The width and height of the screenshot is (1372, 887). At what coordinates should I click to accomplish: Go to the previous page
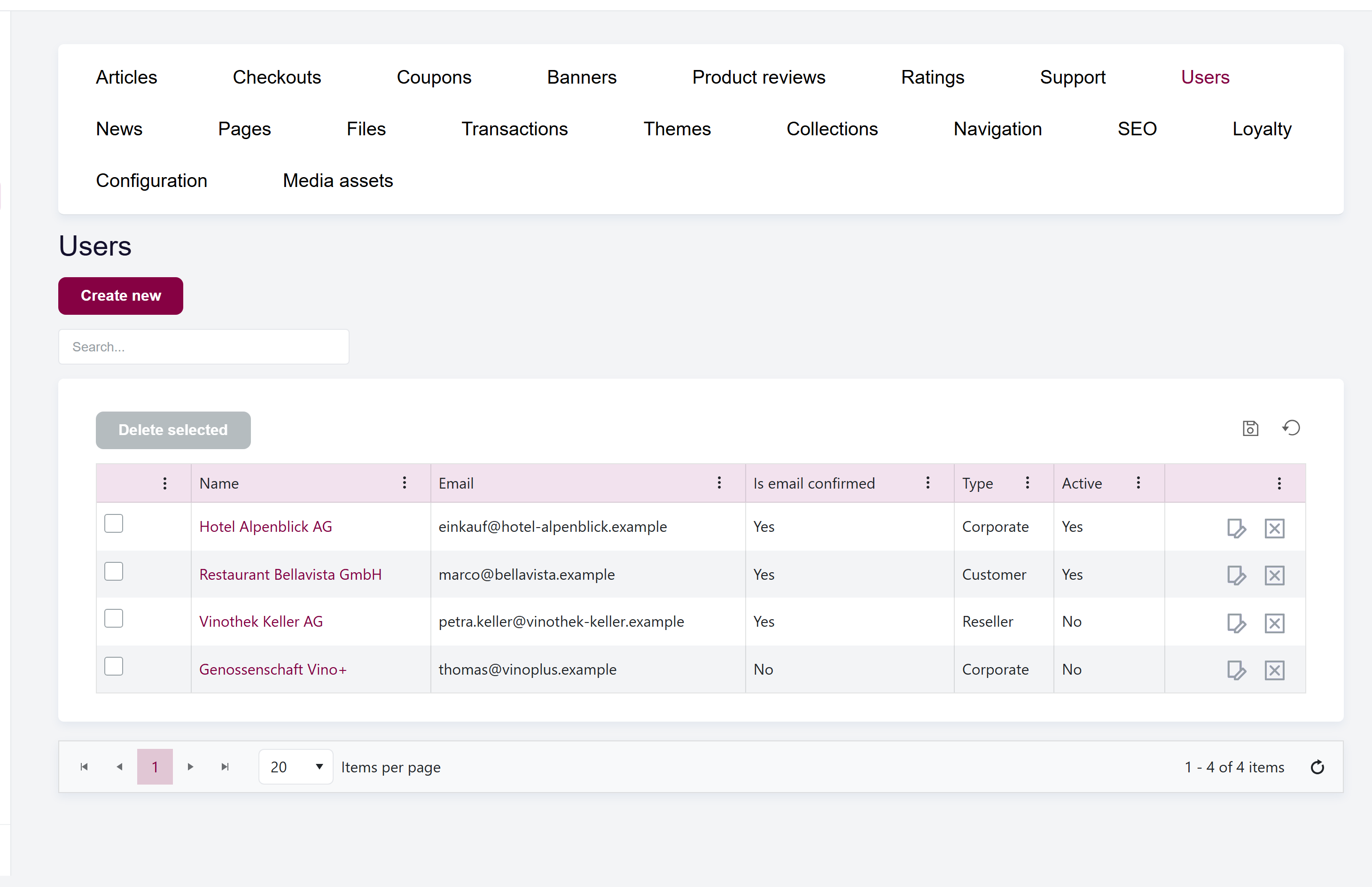coord(119,767)
